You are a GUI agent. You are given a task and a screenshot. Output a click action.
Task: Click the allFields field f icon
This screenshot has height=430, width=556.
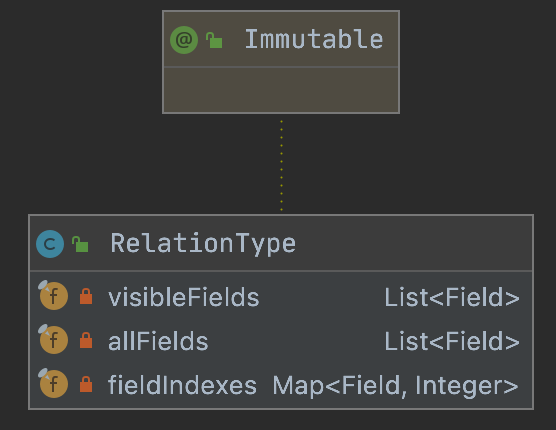53,339
